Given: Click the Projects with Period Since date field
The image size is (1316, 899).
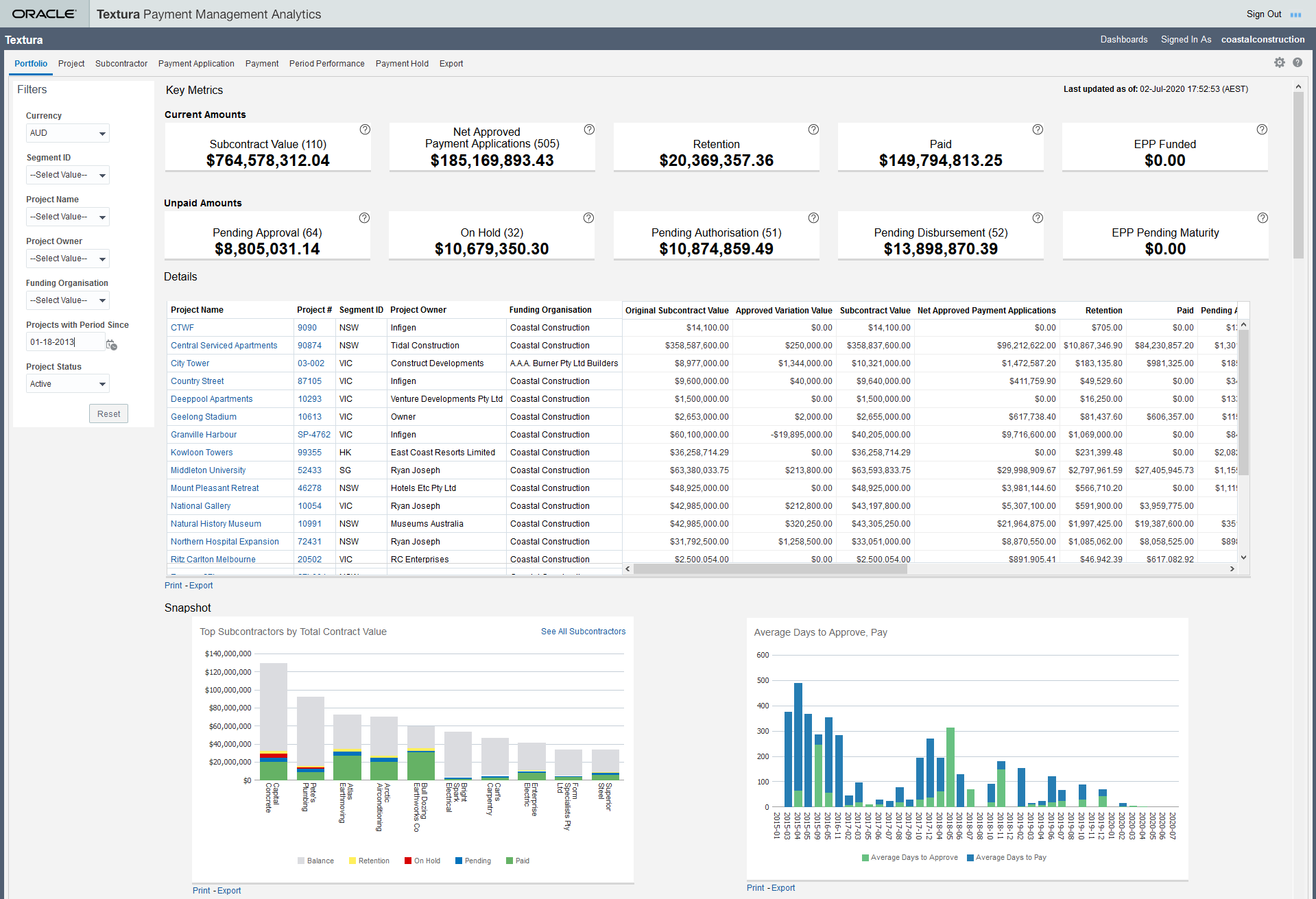Looking at the screenshot, I should click(65, 342).
